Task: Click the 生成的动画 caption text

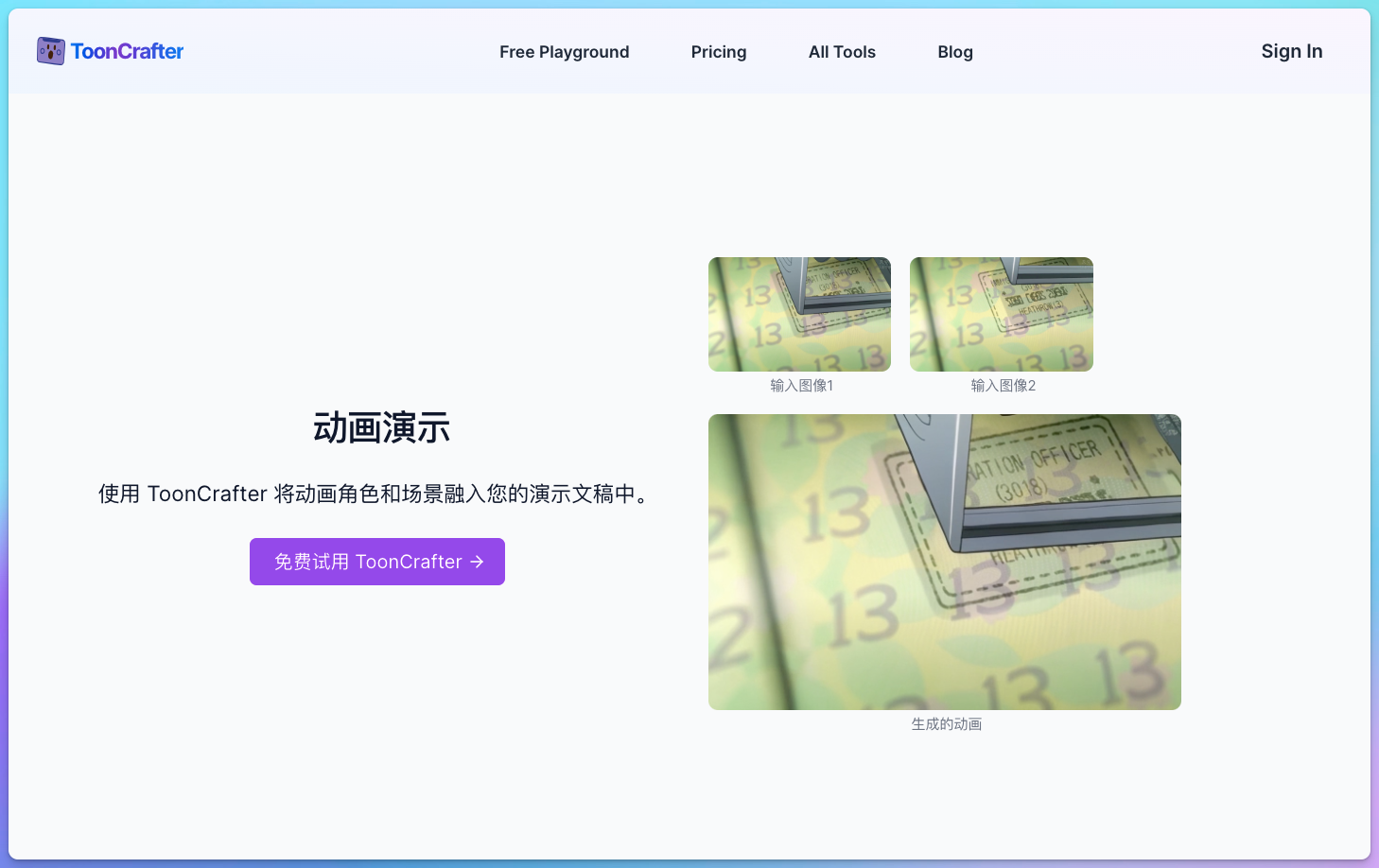Action: click(x=946, y=724)
